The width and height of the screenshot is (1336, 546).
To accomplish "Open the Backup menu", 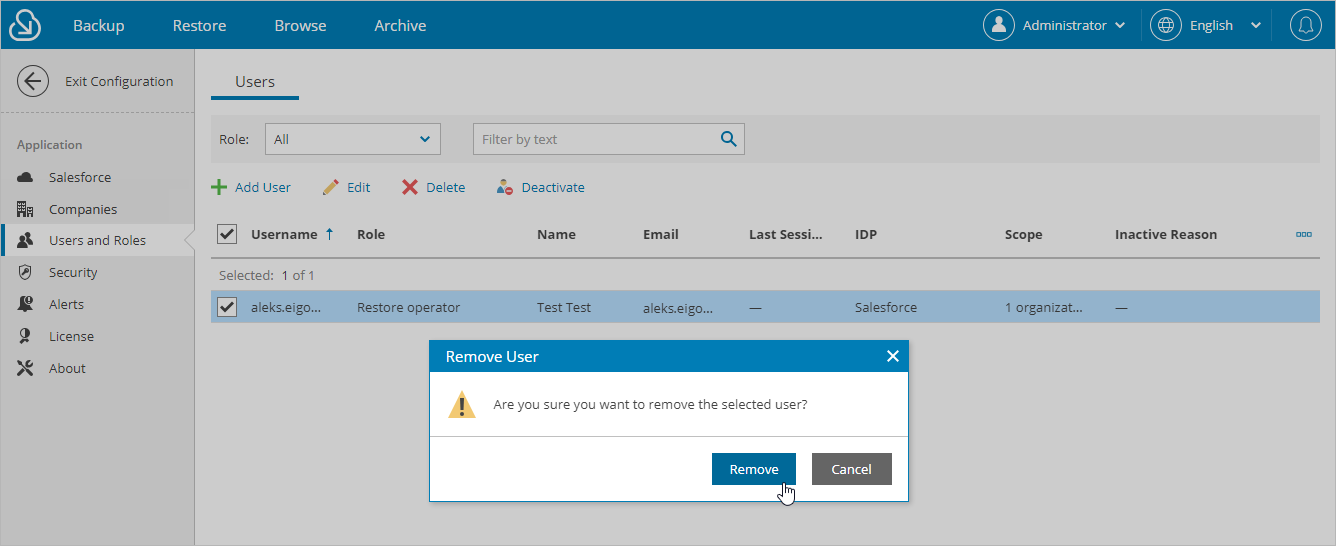I will click(x=98, y=26).
